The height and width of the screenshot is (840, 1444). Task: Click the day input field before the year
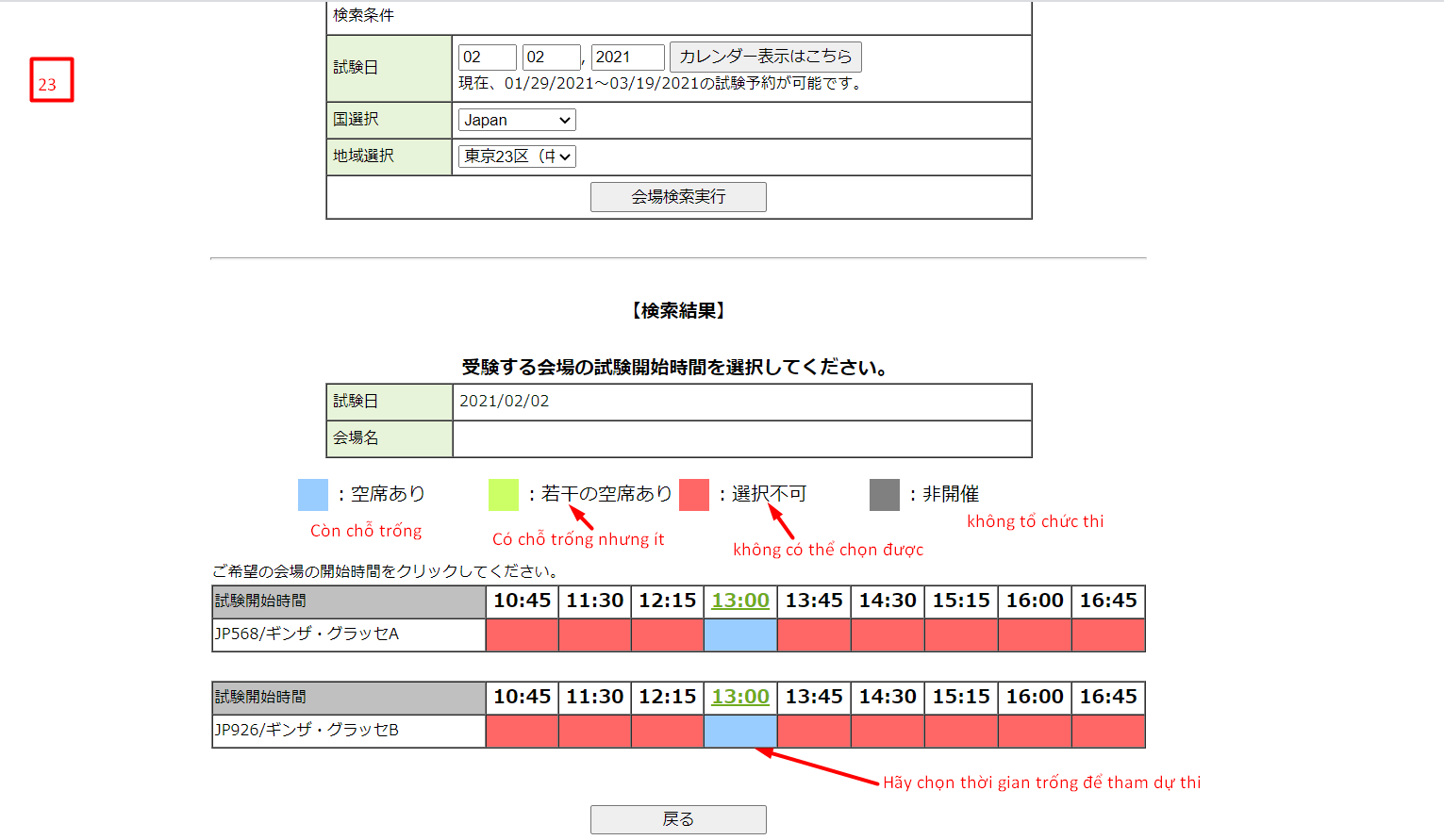coord(551,58)
